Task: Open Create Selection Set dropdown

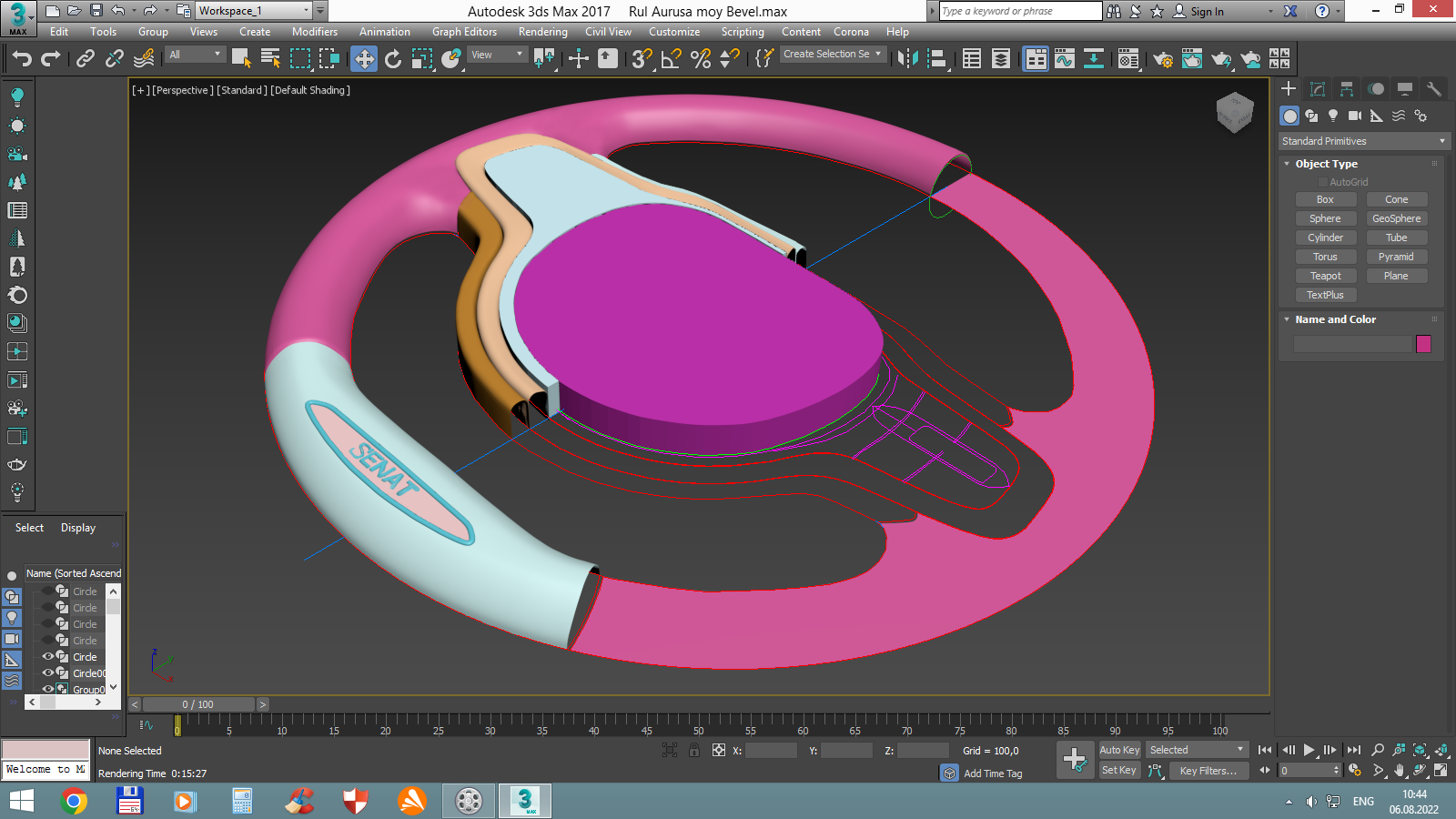Action: click(833, 54)
